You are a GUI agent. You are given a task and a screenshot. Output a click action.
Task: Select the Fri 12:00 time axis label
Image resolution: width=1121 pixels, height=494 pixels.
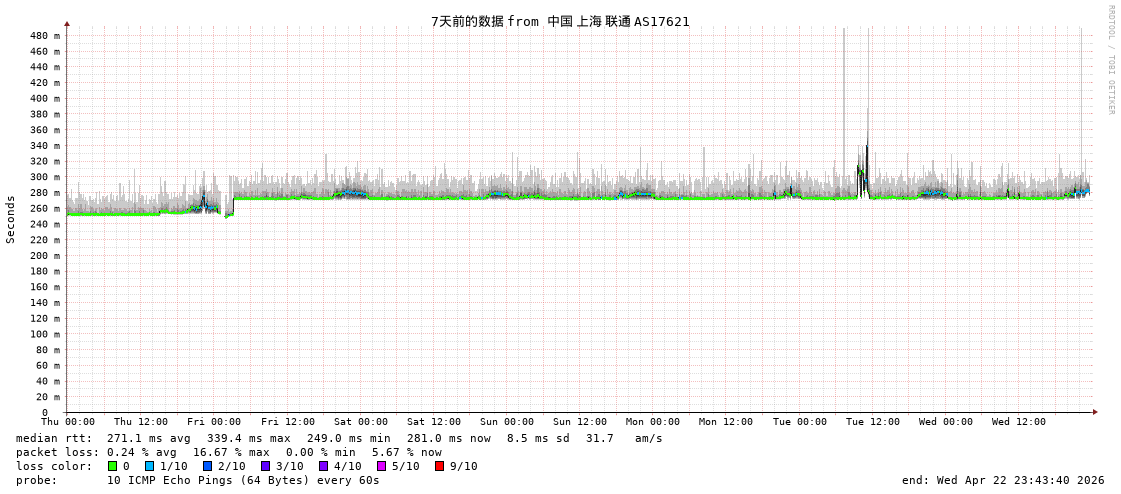pos(288,422)
